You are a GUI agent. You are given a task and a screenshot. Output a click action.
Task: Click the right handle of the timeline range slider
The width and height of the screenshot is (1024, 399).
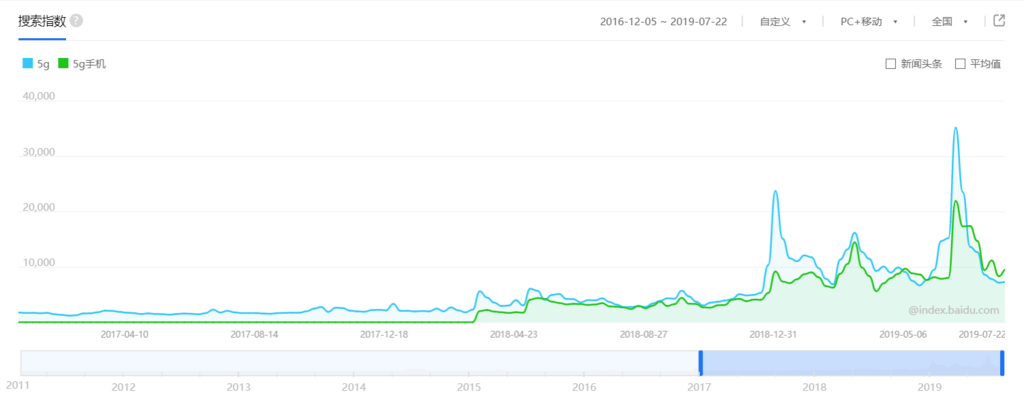pyautogui.click(x=1002, y=362)
